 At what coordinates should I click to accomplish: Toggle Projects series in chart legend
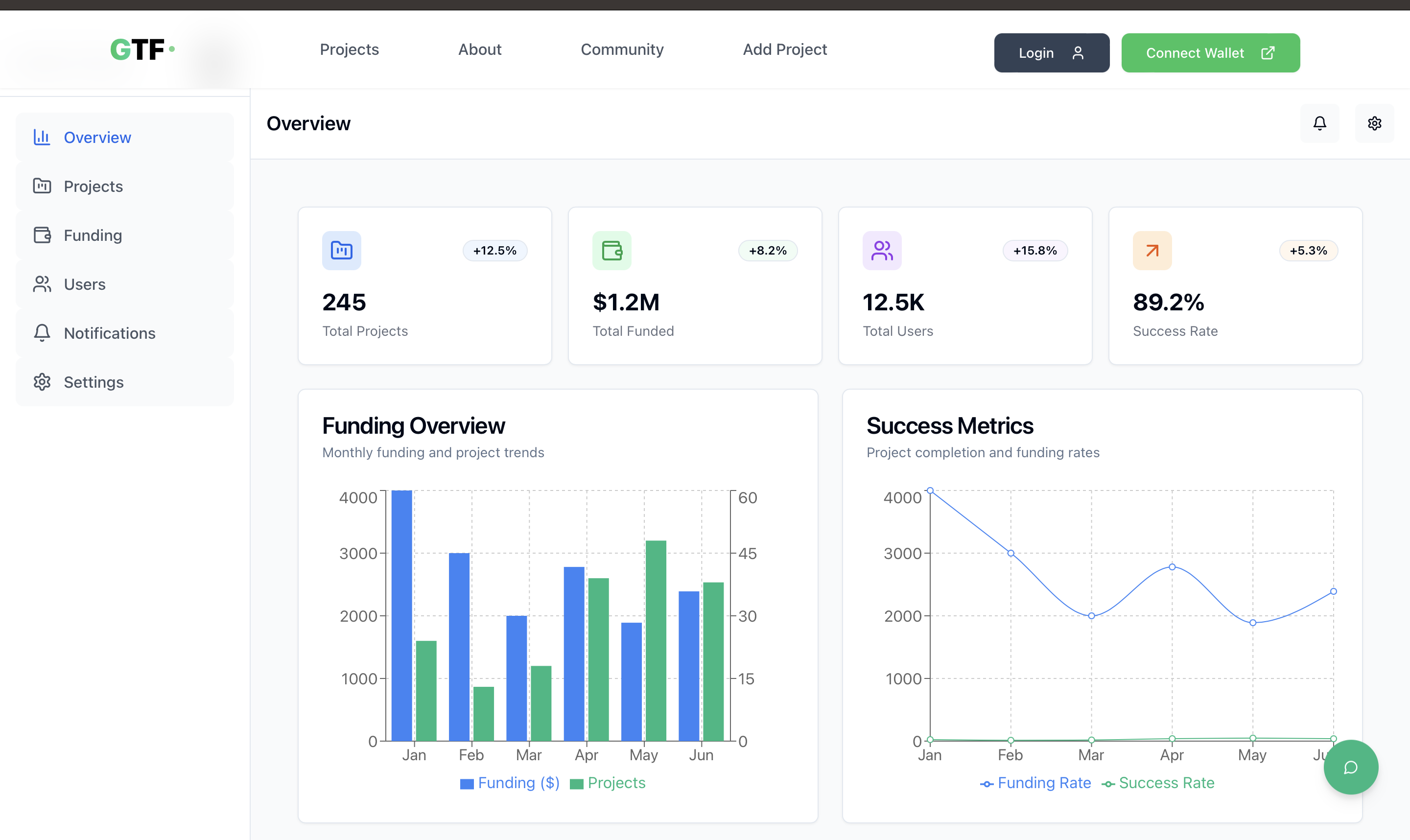608,783
